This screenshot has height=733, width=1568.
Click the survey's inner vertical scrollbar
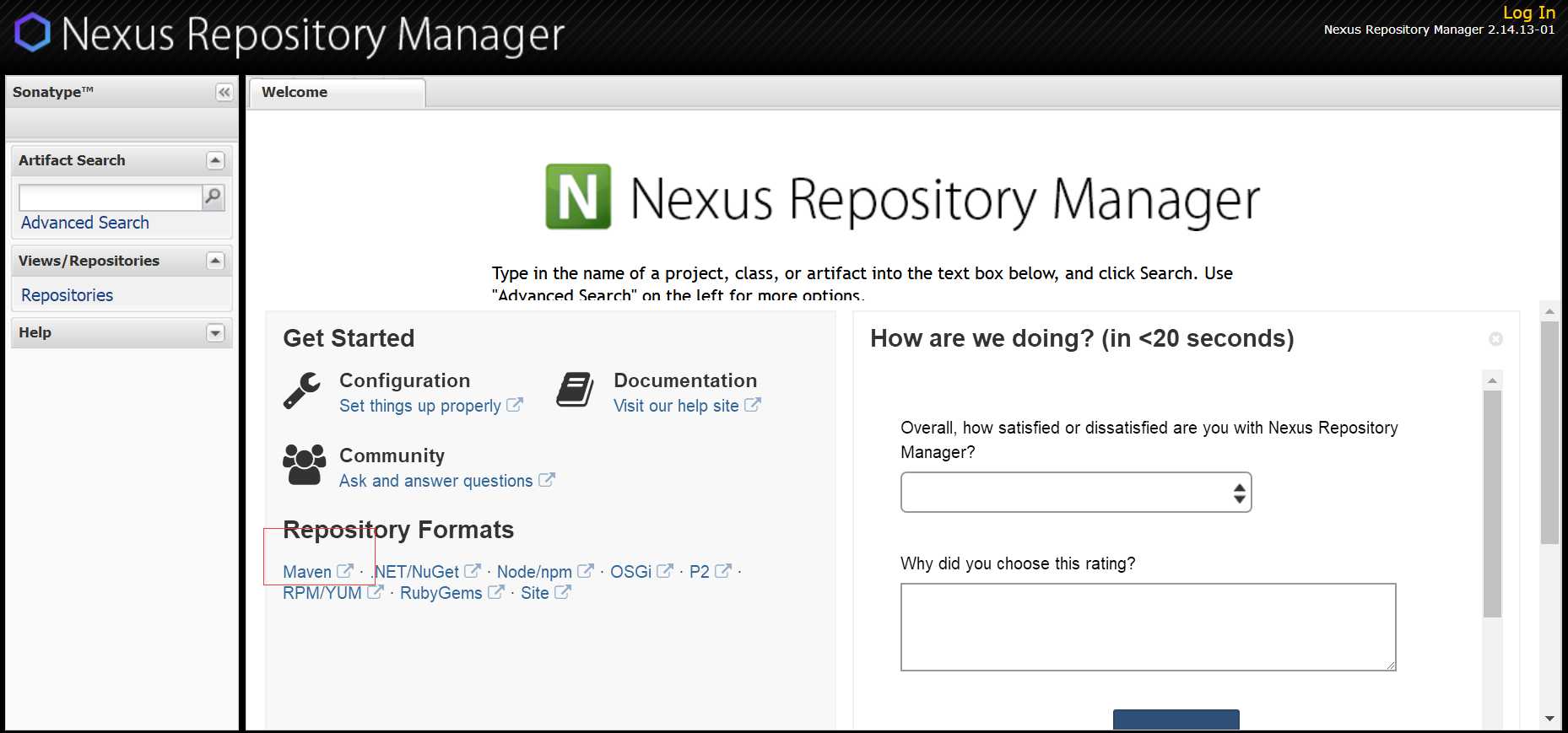pos(1492,503)
